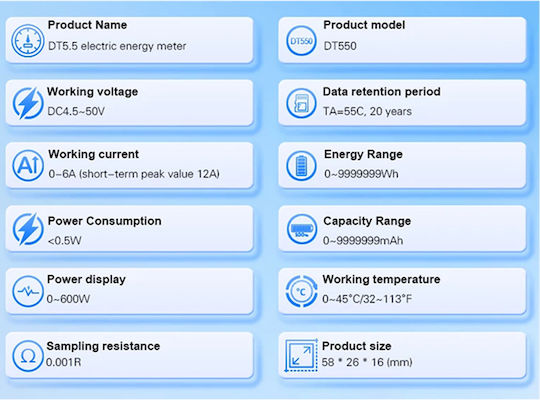Select the 'Product Name' heading
Image resolution: width=540 pixels, height=400 pixels.
coord(87,25)
